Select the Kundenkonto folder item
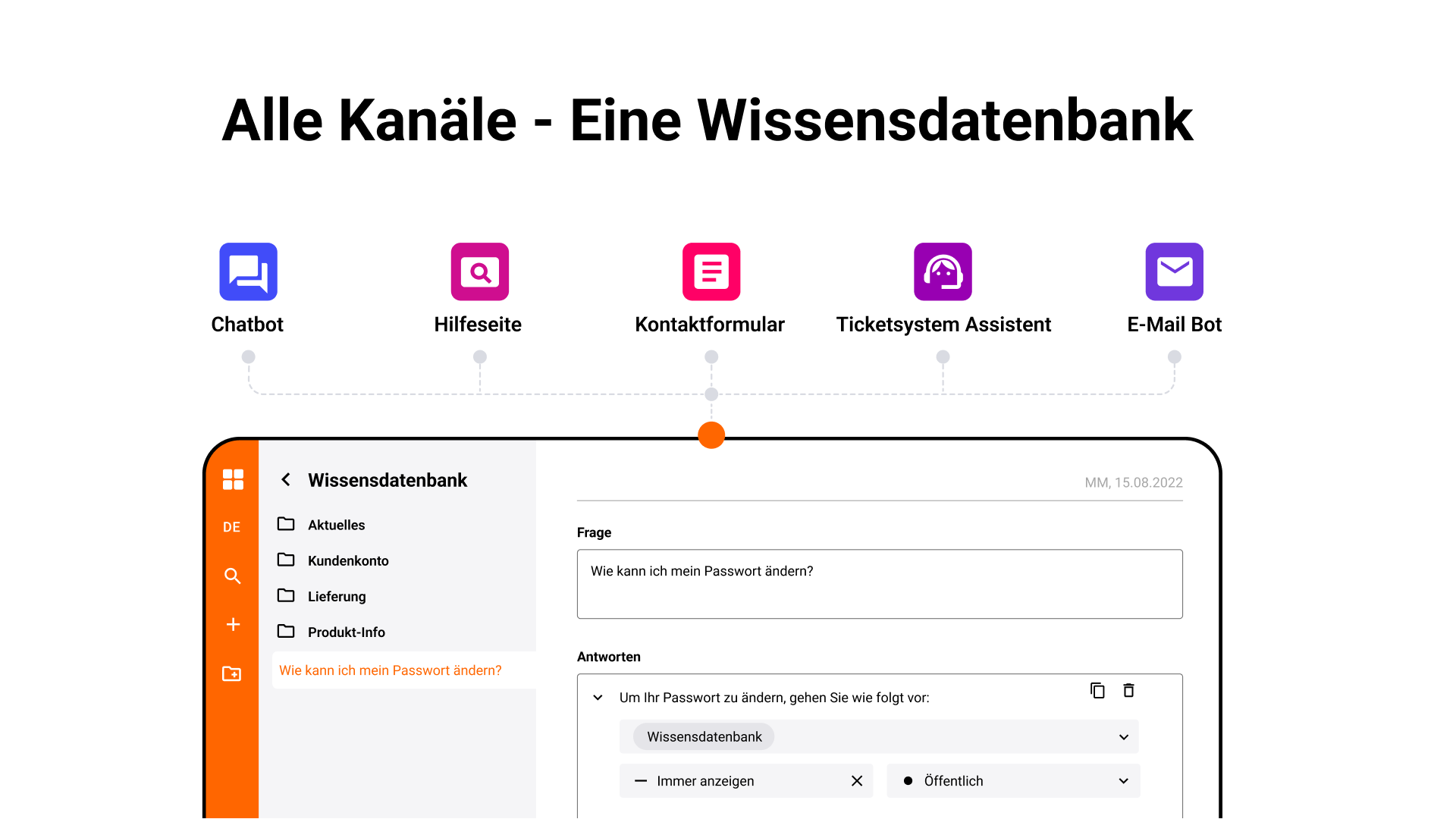 (349, 560)
